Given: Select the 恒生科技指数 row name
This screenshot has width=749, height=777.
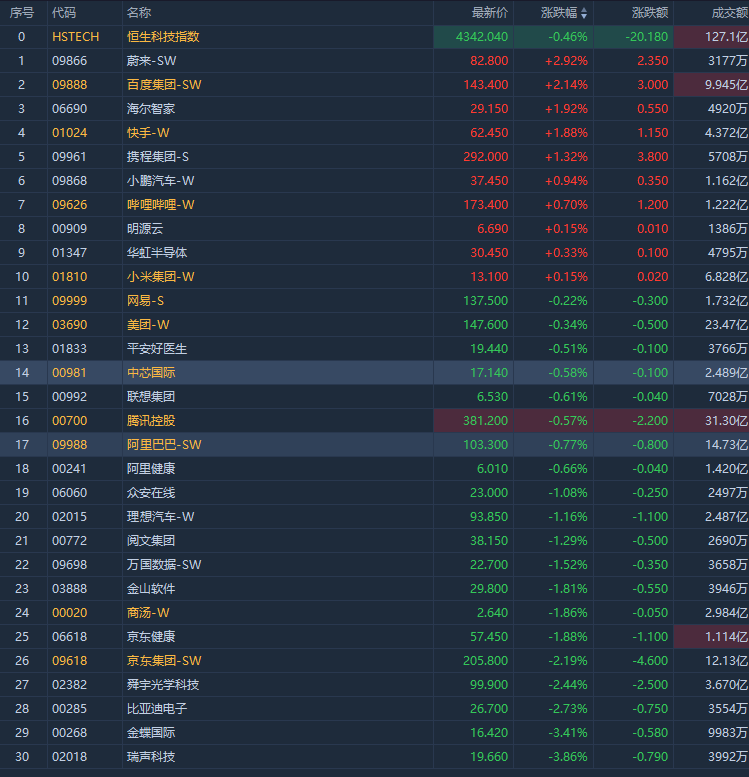Looking at the screenshot, I should 163,37.
